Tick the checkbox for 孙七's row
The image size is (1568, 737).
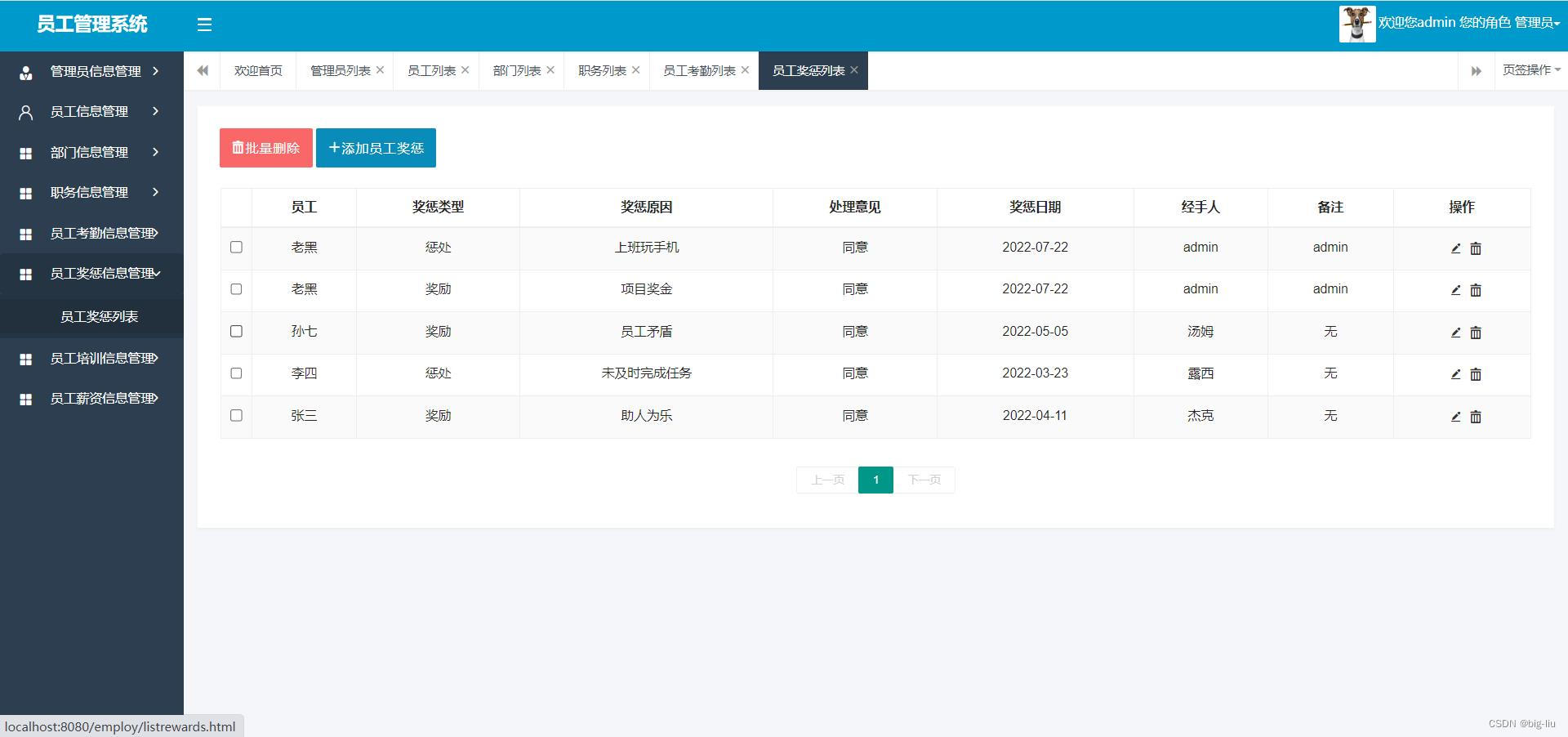point(236,331)
